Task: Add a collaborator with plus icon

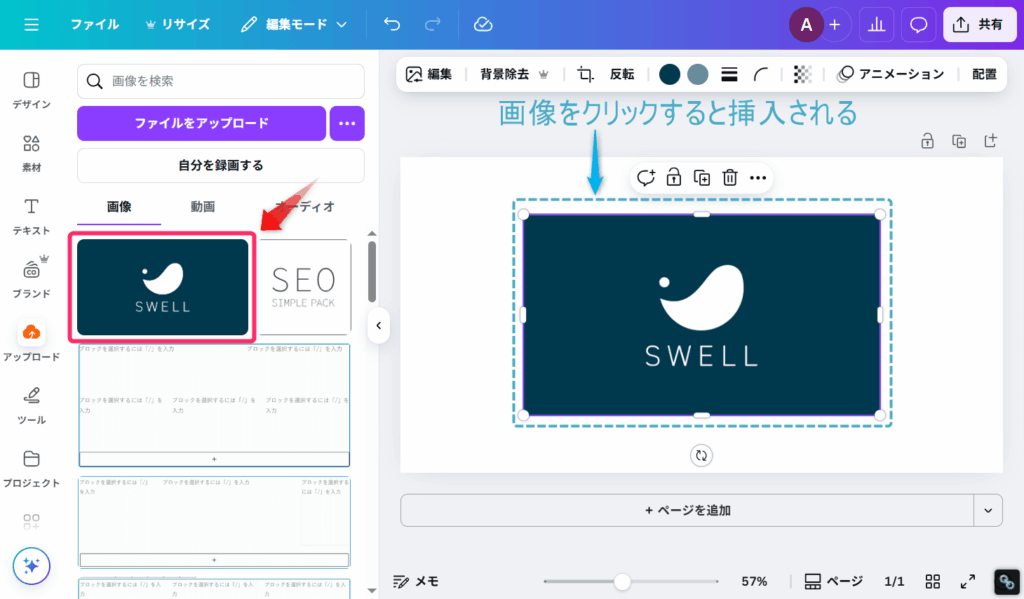Action: click(835, 25)
